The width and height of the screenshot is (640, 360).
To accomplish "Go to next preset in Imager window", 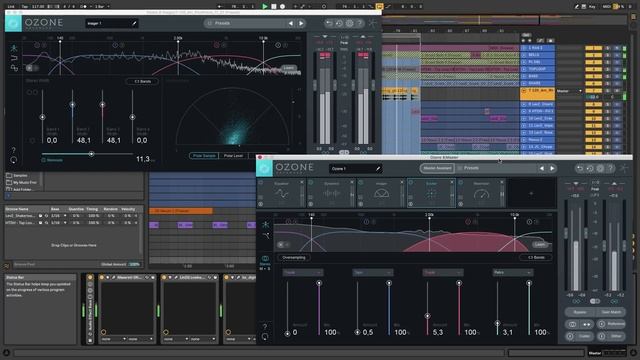I will [x=301, y=23].
